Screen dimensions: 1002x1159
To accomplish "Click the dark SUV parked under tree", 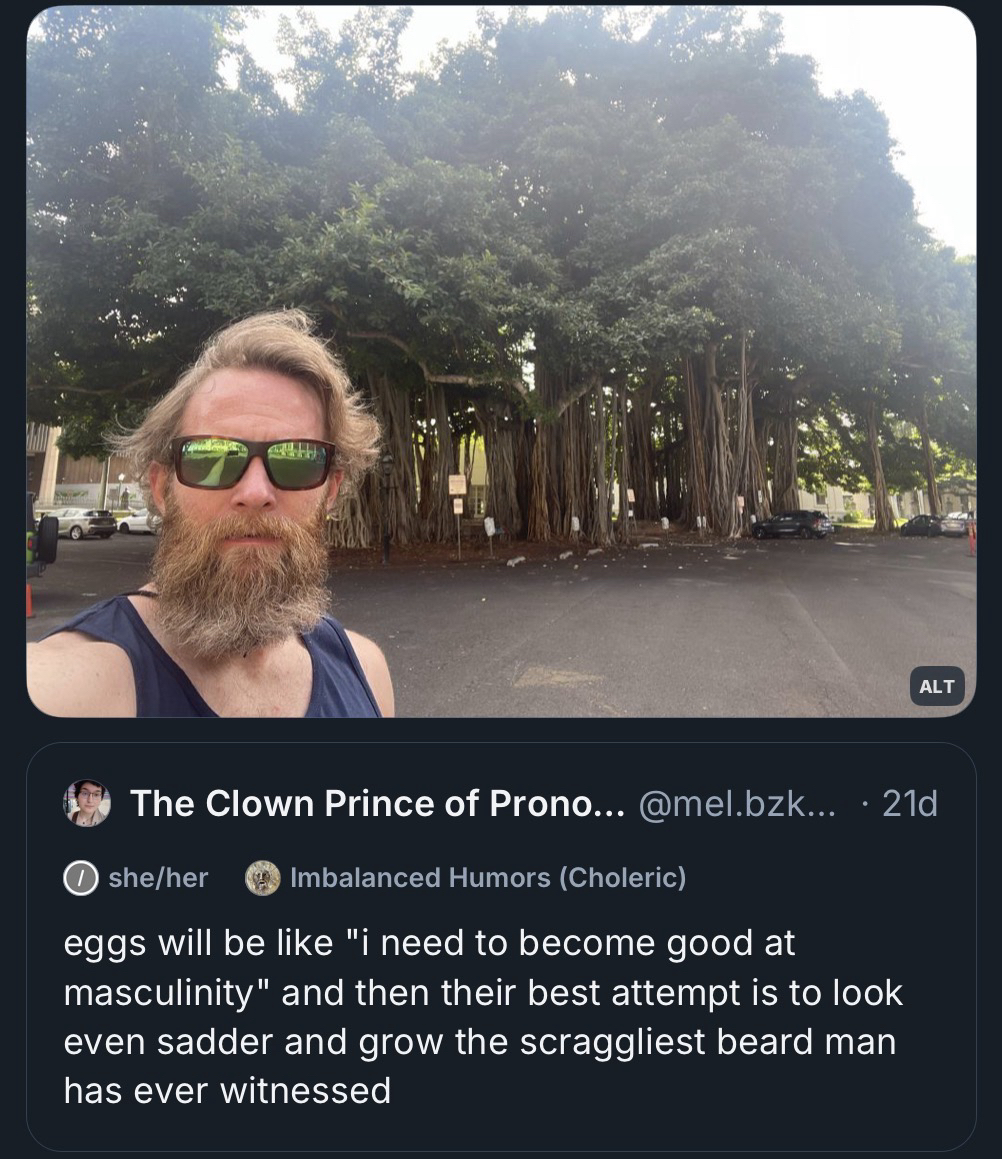I will (x=792, y=524).
